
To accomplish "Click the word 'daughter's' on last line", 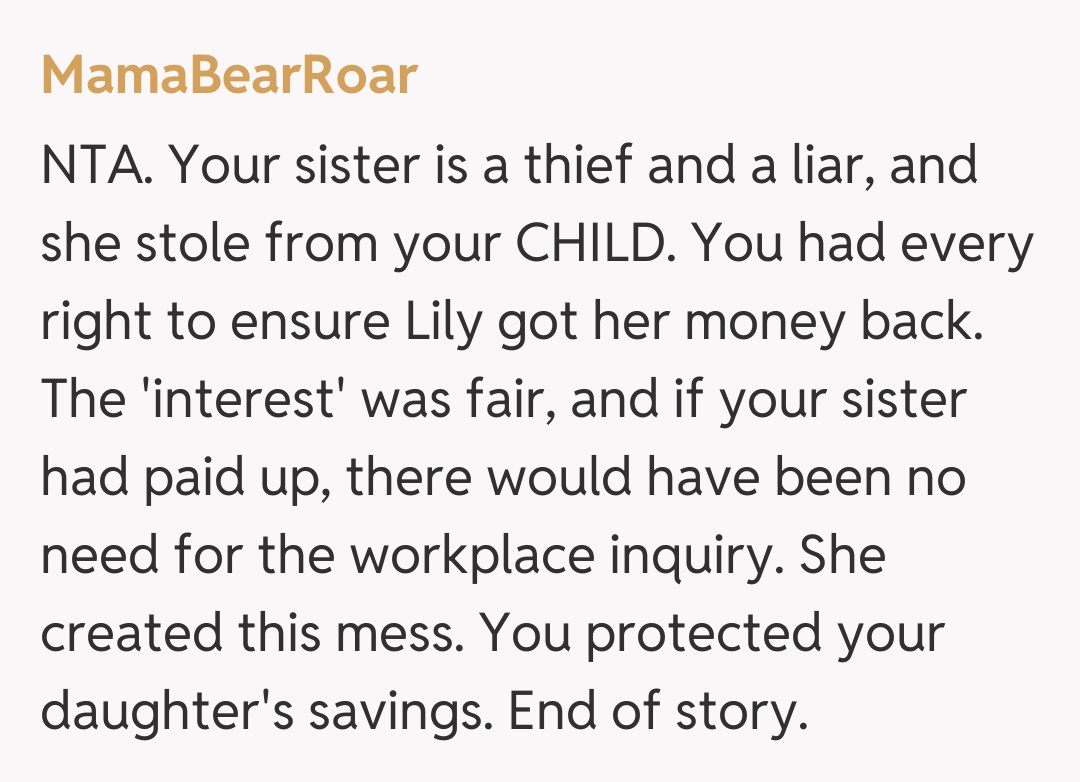I will [x=168, y=710].
